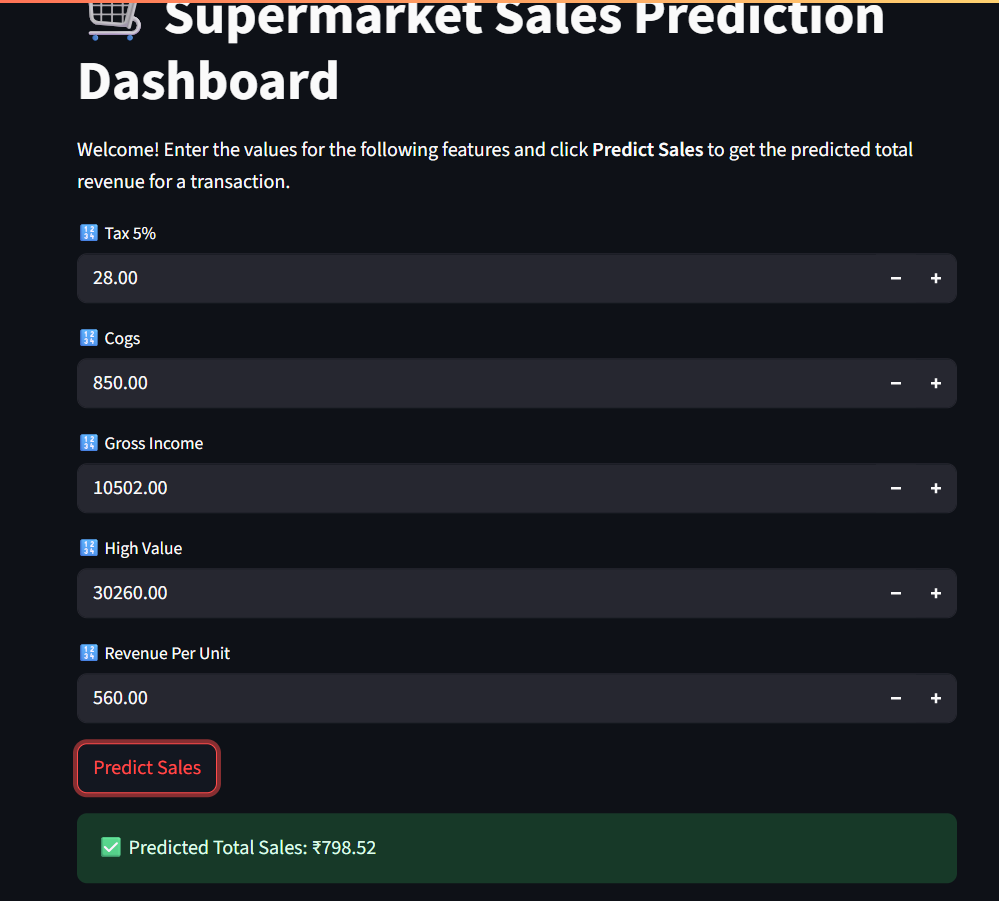
Task: Decrement Gross Income using the minus control
Action: [895, 488]
